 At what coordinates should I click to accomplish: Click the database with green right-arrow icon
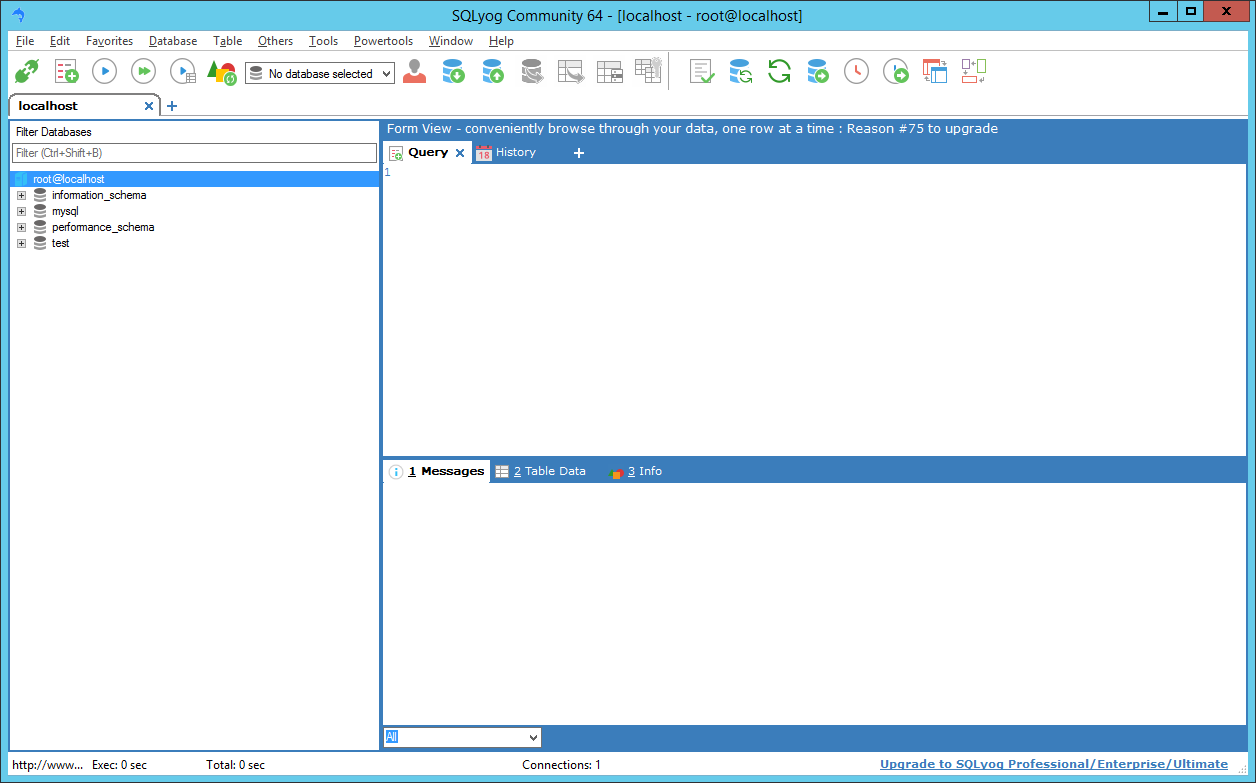[818, 72]
